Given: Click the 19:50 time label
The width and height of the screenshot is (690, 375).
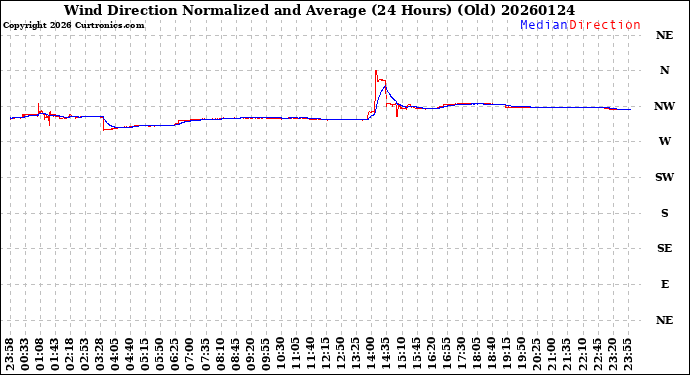Looking at the screenshot, I should point(522,355).
